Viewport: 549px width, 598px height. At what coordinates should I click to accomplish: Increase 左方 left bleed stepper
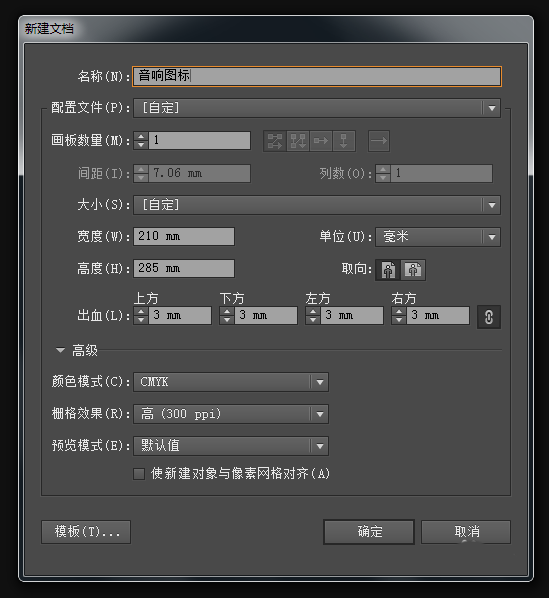pyautogui.click(x=313, y=311)
